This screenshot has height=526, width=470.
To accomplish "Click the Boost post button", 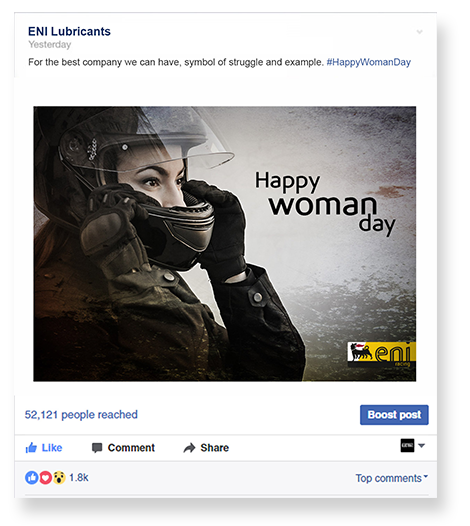I will tap(394, 415).
